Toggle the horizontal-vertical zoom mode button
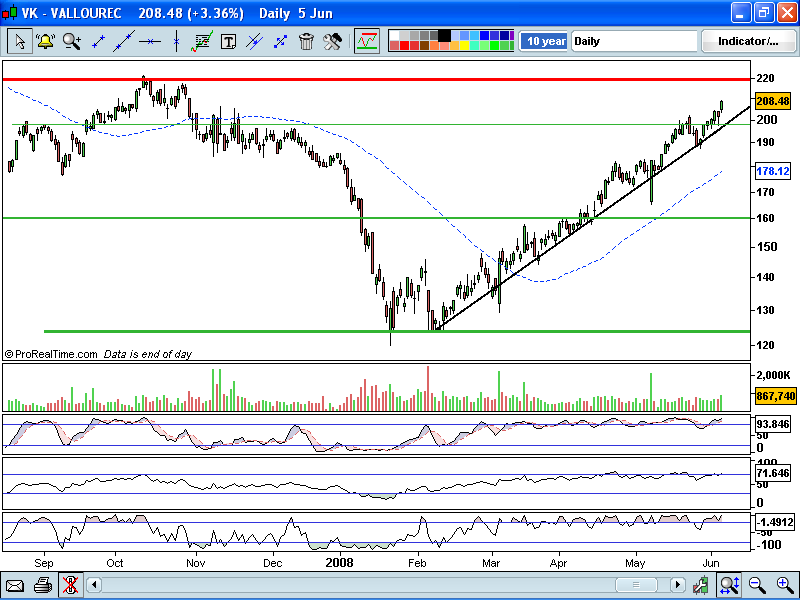Screen dimensions: 800x600 tap(730, 585)
